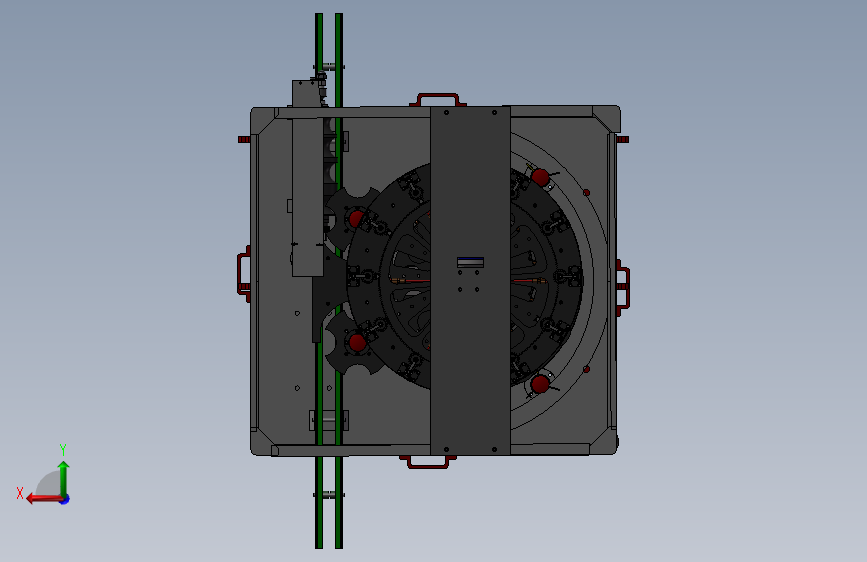Select the red knob on the lower star wheel

(x=358, y=342)
